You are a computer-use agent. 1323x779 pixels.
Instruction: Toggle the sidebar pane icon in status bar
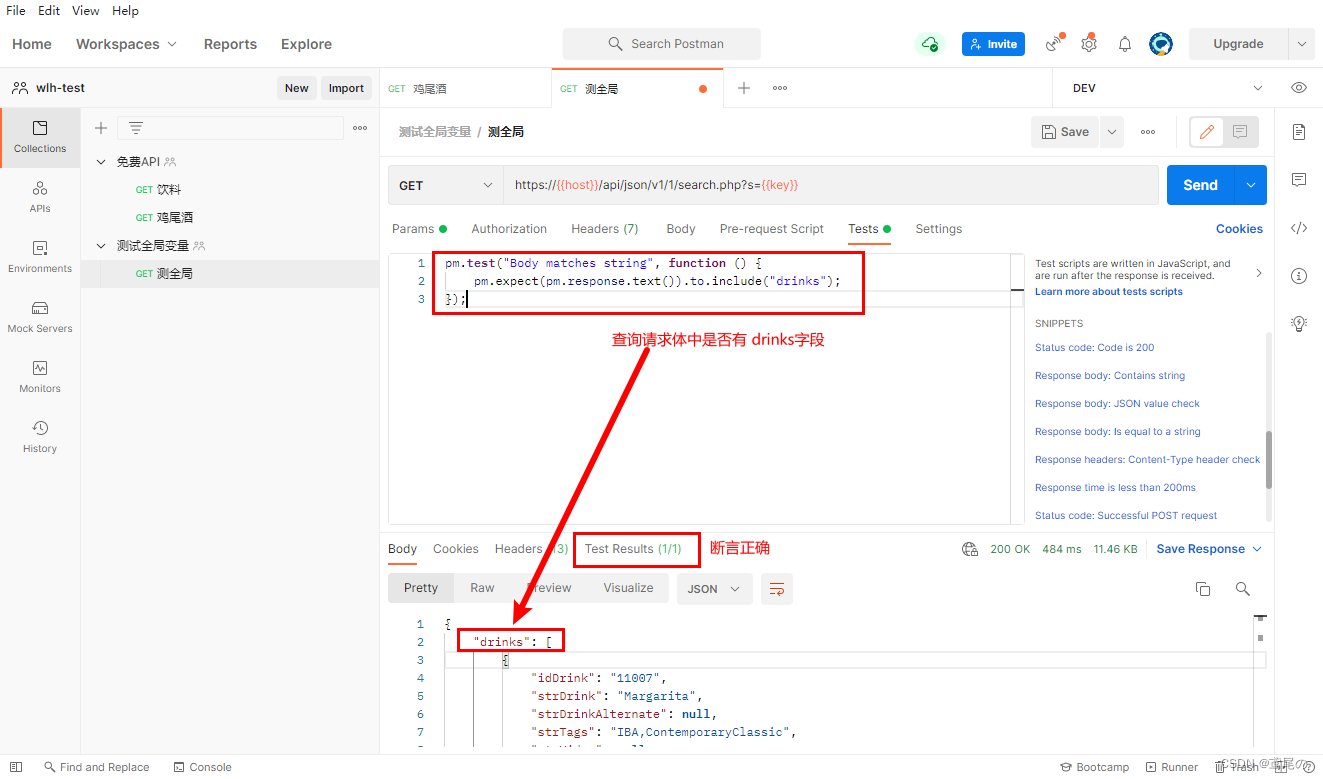[x=16, y=767]
